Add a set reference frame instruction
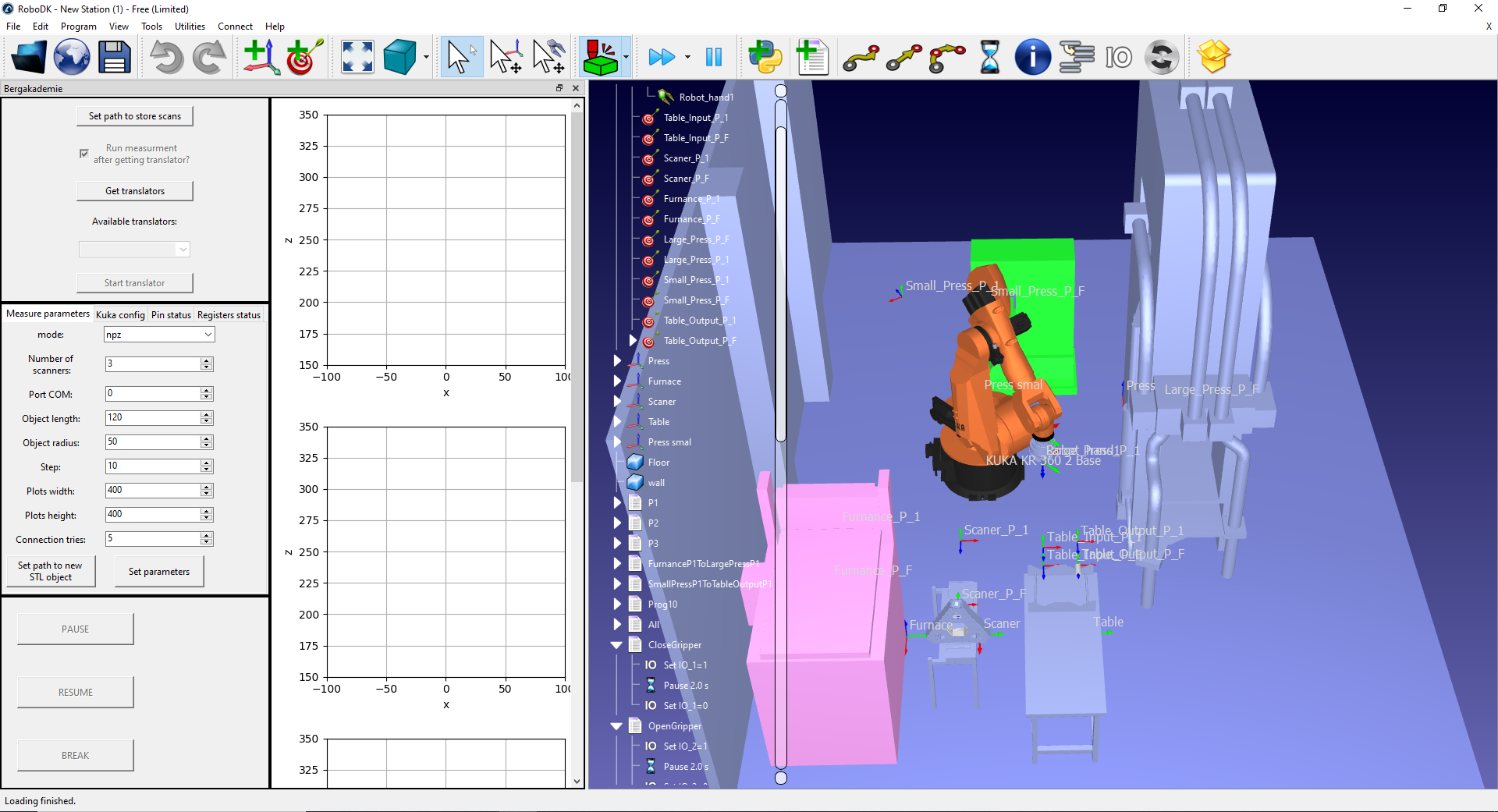This screenshot has width=1498, height=812. point(1162,57)
